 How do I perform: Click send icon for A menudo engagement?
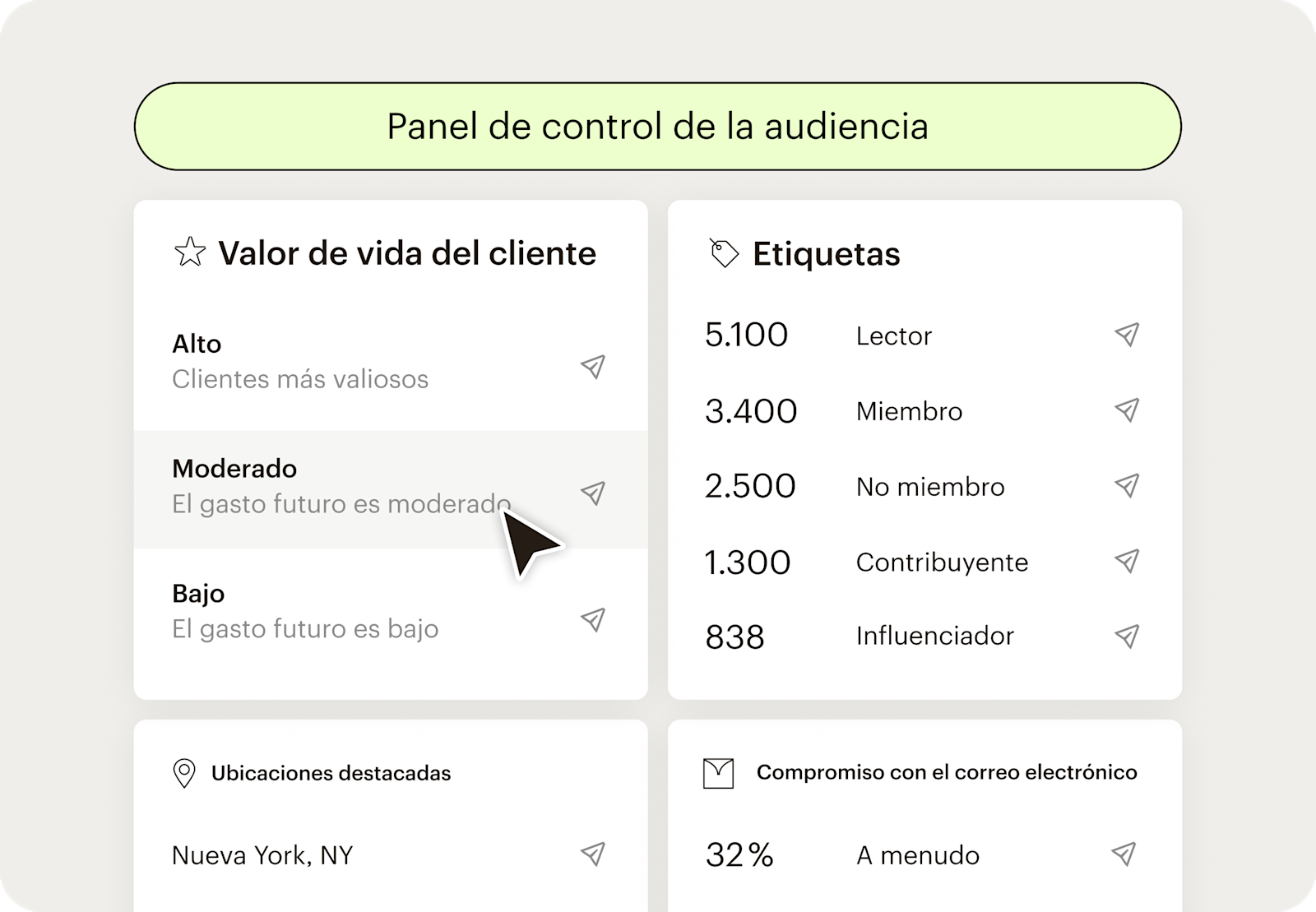point(1124,854)
